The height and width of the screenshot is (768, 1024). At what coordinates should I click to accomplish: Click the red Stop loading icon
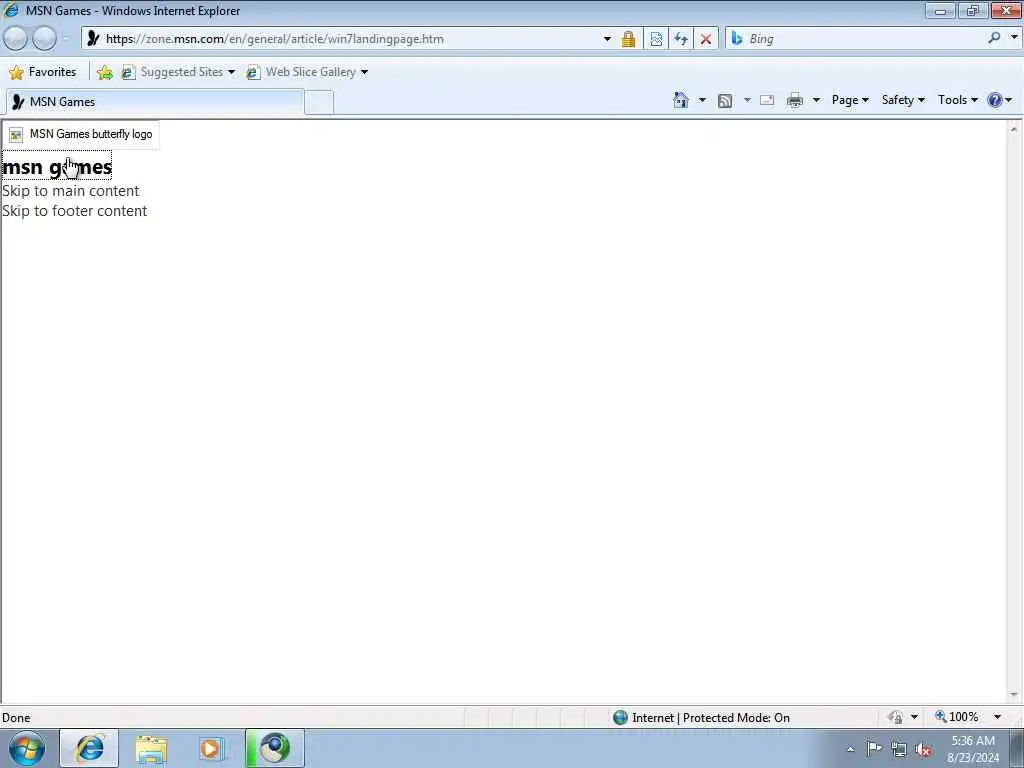(706, 39)
